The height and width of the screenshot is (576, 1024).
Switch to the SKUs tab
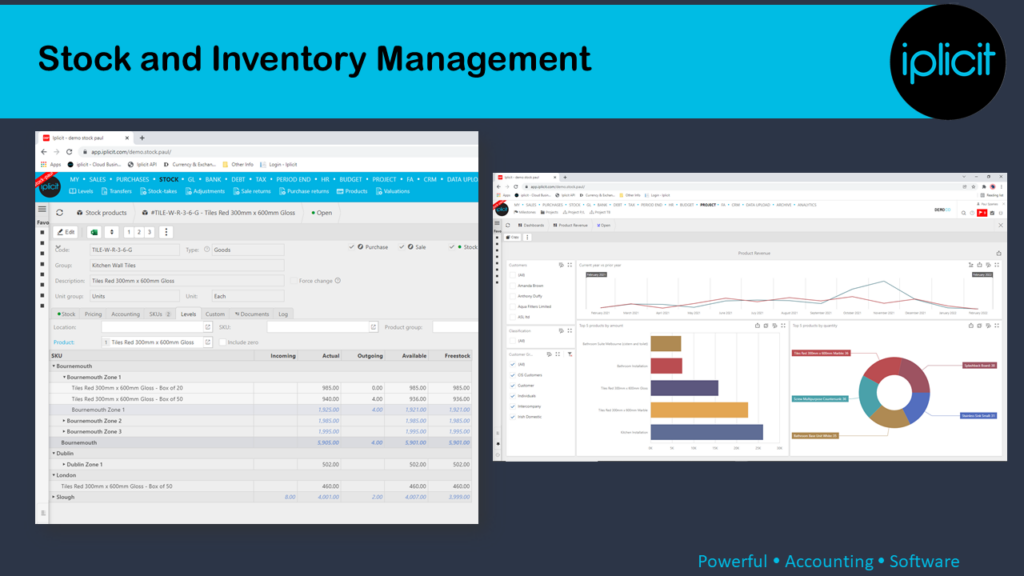[159, 314]
